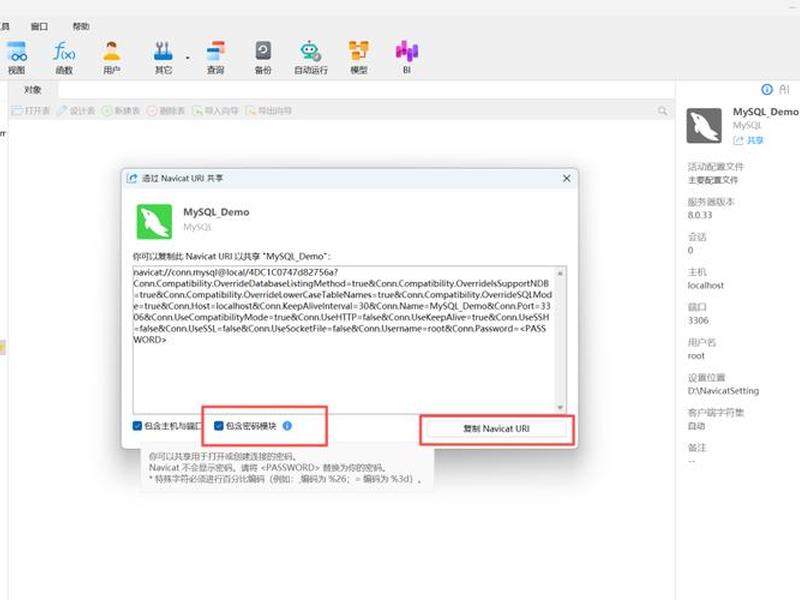Switch to the Objects (对象) tab

[x=33, y=90]
